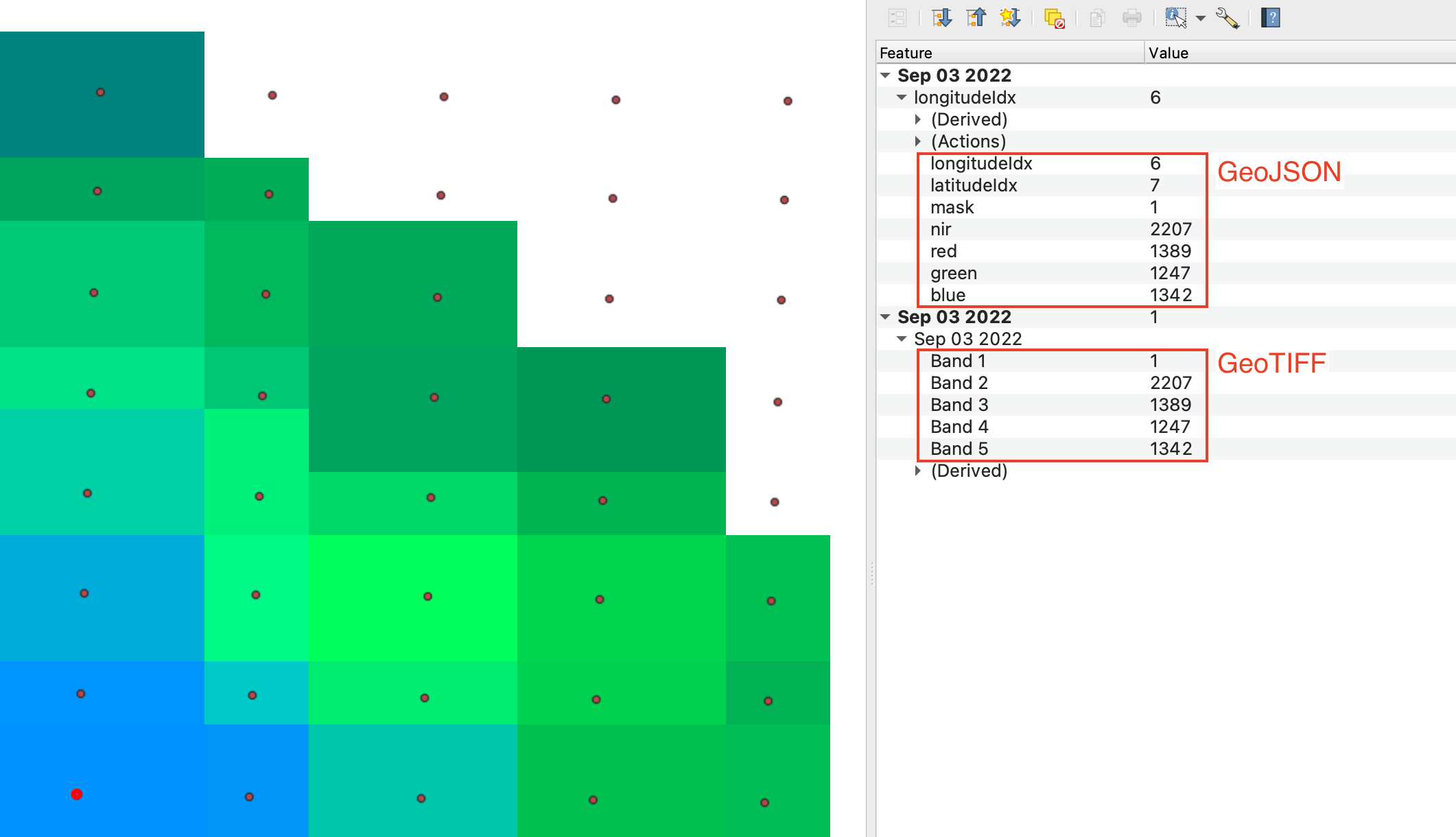The height and width of the screenshot is (837, 1456).
Task: Open the Help book icon
Action: (x=1271, y=18)
